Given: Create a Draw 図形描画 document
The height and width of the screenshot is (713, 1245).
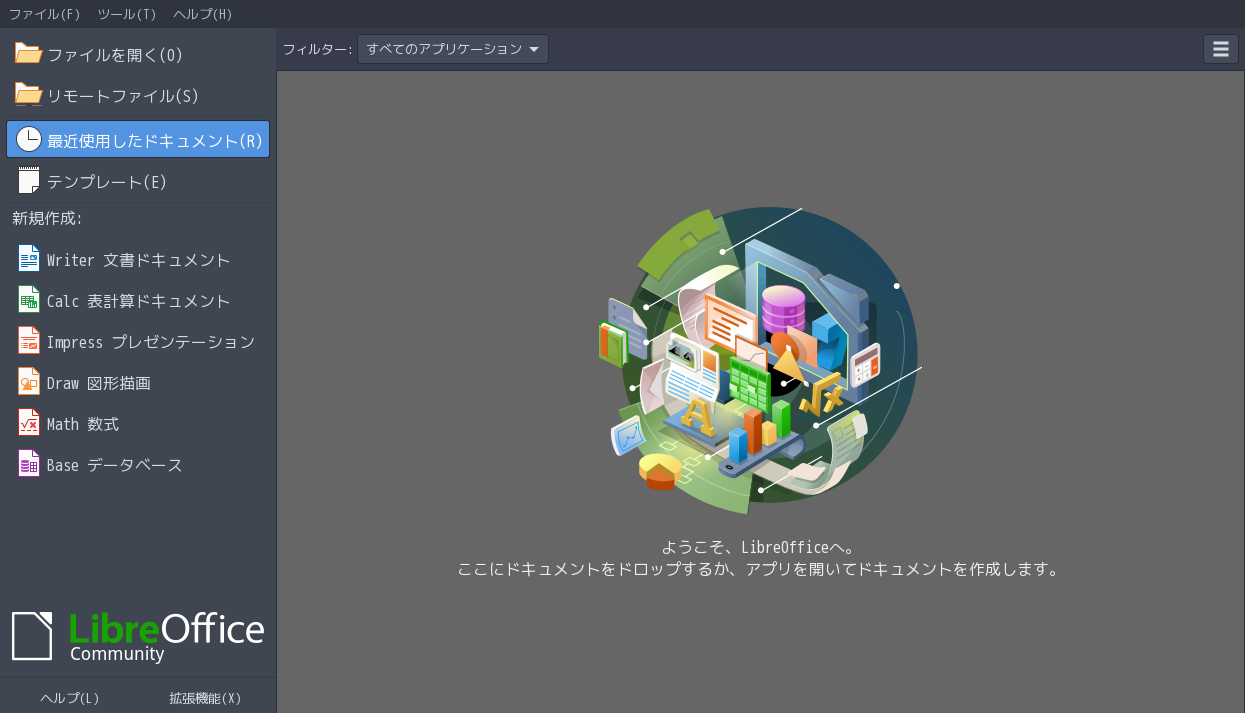Looking at the screenshot, I should [100, 382].
